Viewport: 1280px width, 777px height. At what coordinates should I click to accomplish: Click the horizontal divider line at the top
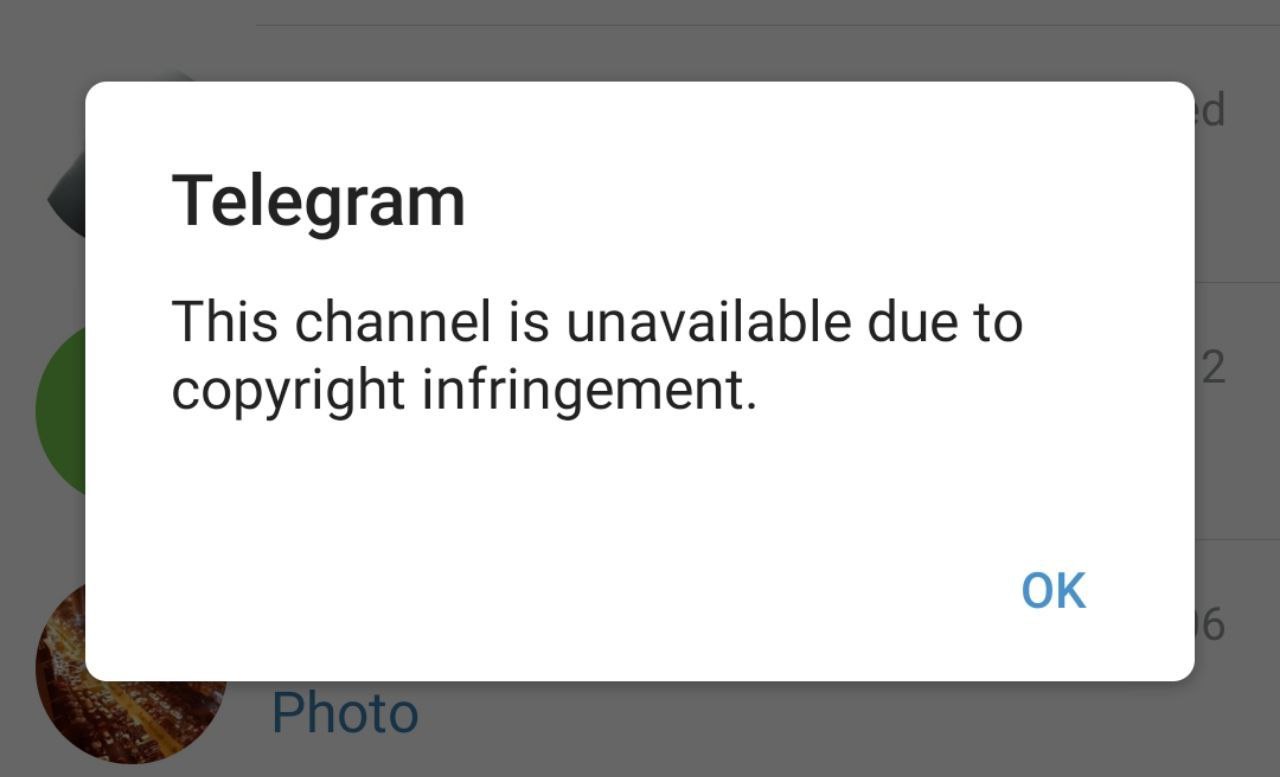pos(768,25)
